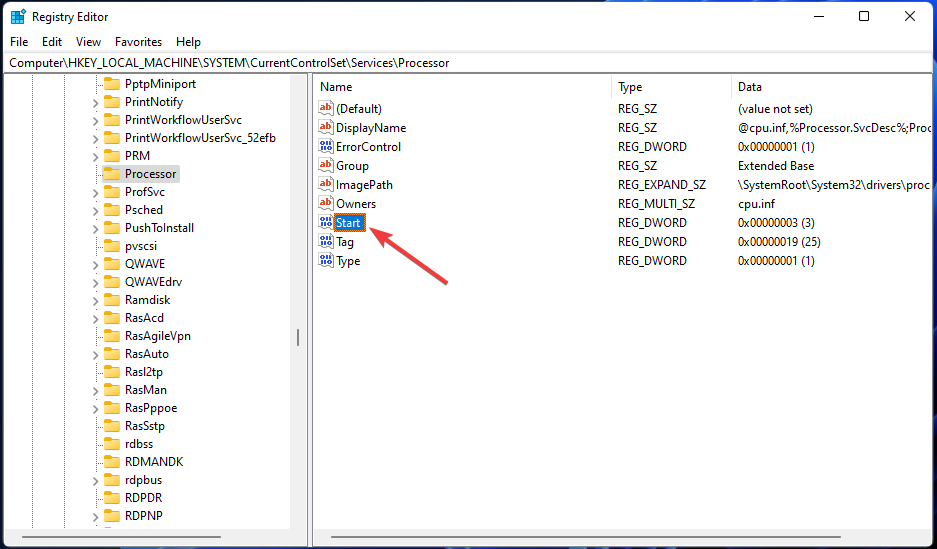The width and height of the screenshot is (937, 549).
Task: Click the RDPDR folder icon
Action: [112, 498]
